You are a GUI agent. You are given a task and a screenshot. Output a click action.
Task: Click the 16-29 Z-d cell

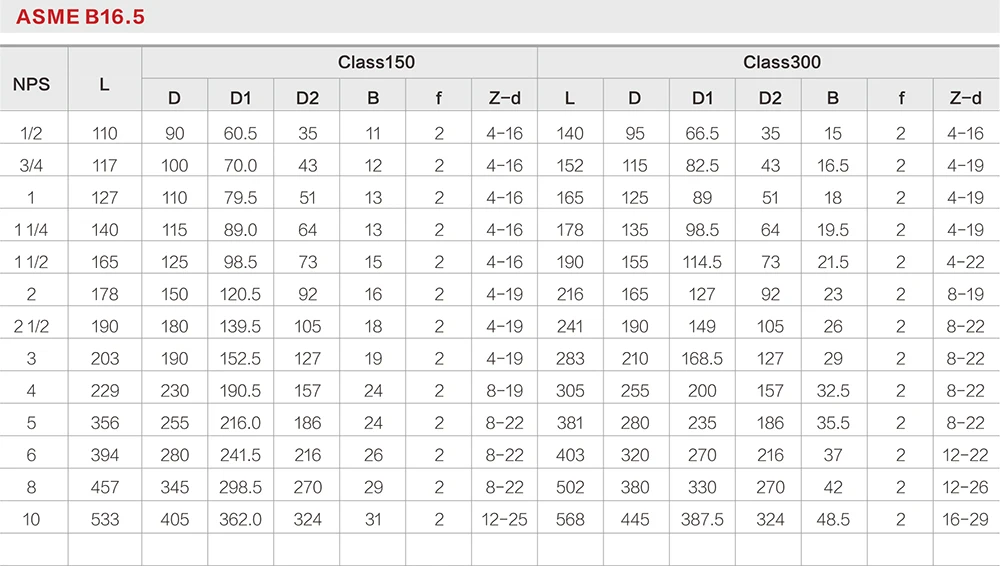click(965, 519)
